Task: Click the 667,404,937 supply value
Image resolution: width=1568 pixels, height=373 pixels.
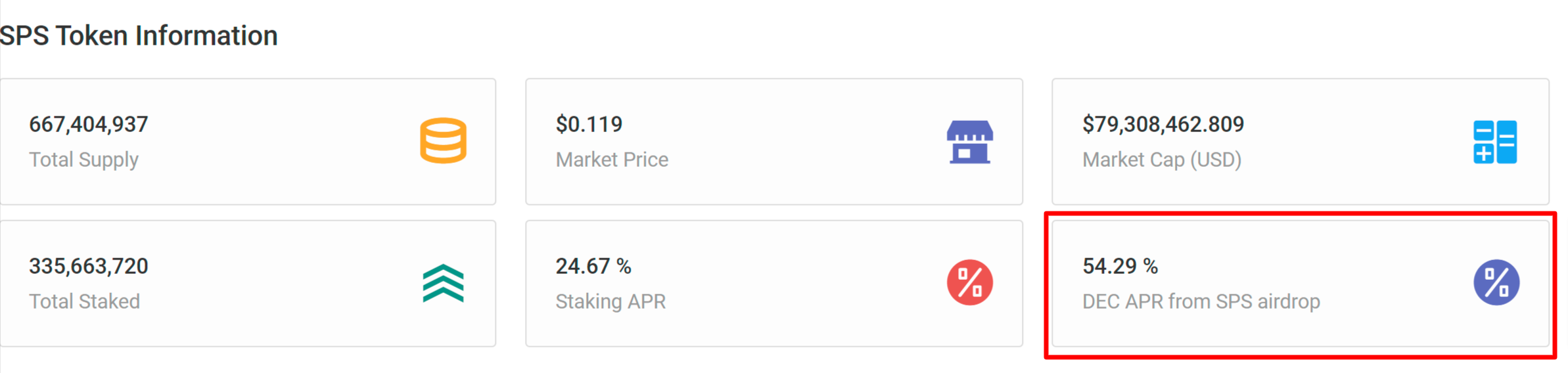Action: pos(89,124)
